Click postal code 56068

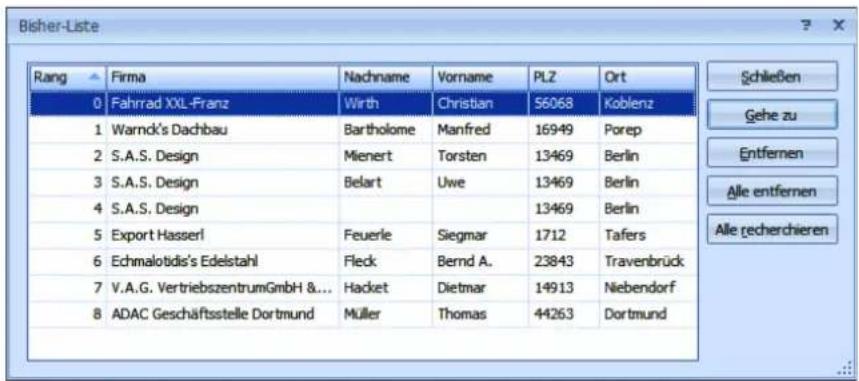click(564, 104)
